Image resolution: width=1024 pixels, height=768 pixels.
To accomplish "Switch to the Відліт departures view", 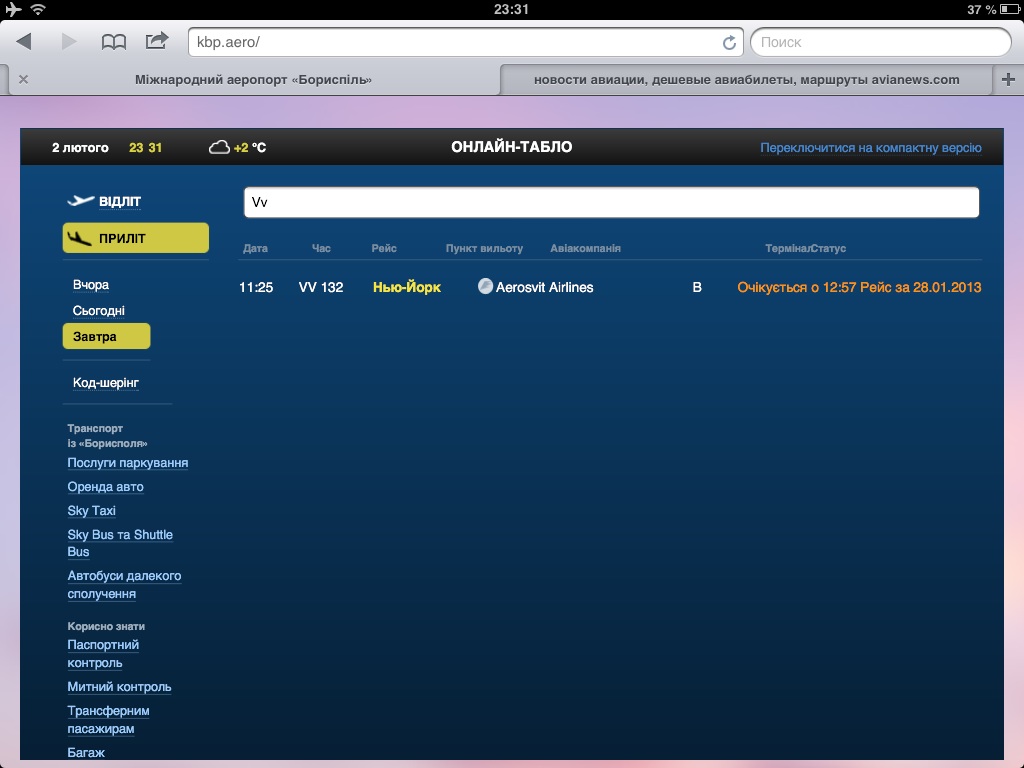I will (119, 202).
